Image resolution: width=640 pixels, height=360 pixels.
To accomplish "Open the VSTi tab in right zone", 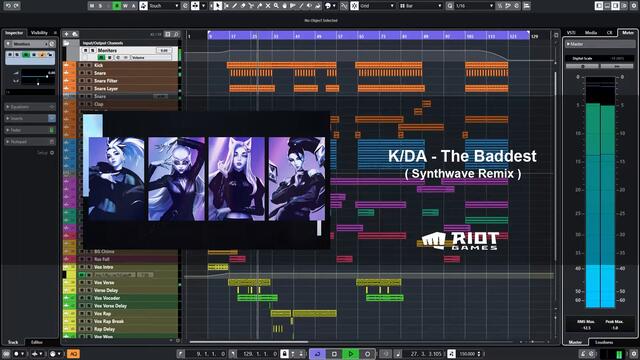I will pos(571,33).
